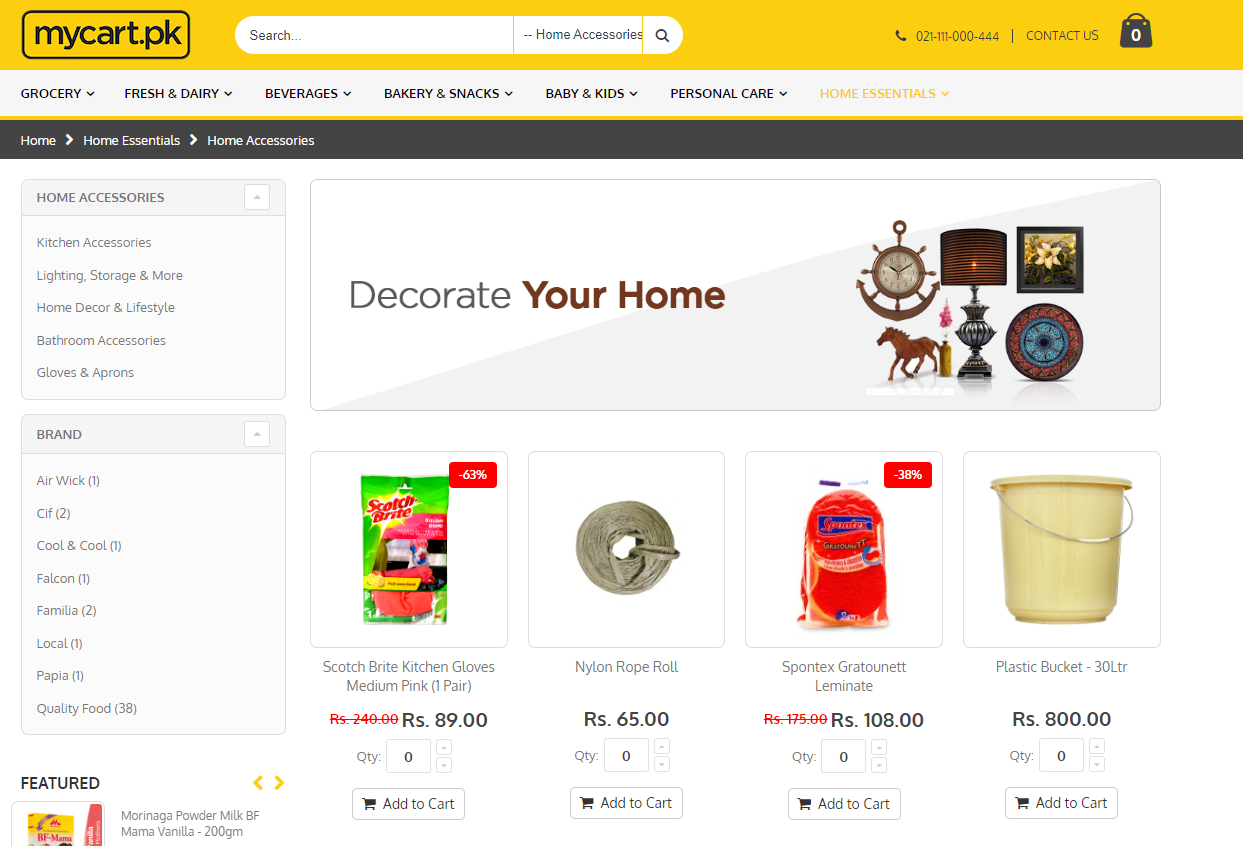This screenshot has width=1243, height=846.
Task: Click the mycart.pk logo
Action: [x=106, y=35]
